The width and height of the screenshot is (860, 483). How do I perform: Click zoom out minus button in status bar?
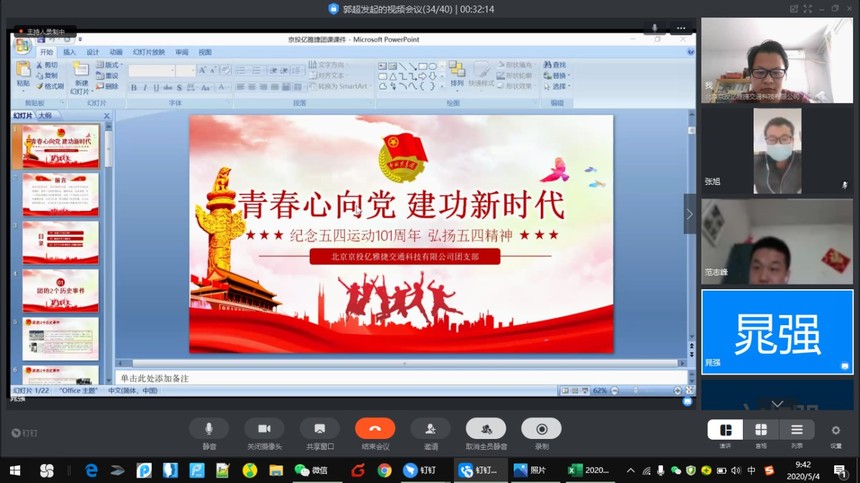click(614, 391)
